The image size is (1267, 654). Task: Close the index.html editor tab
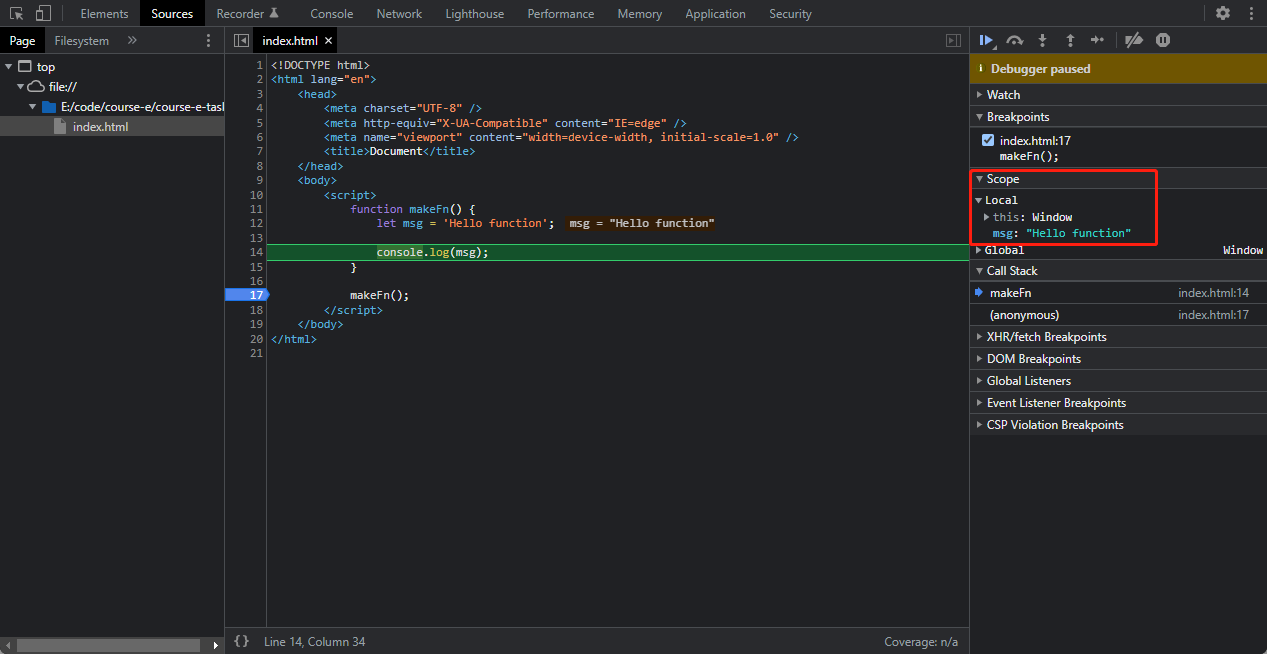[x=328, y=41]
